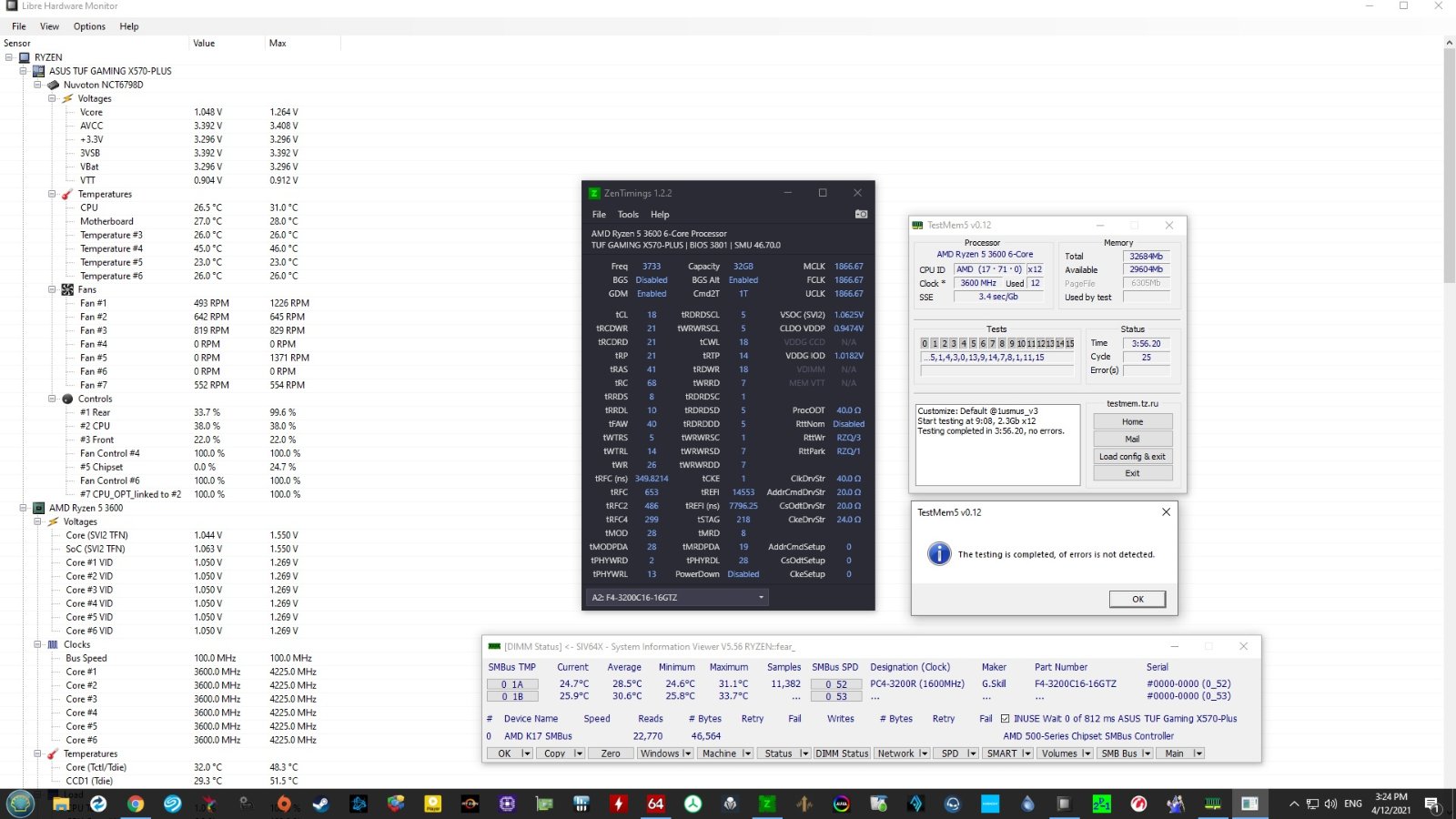The width and height of the screenshot is (1456, 819).
Task: Toggle the 0 53 SMBus SPD button
Action: (835, 696)
